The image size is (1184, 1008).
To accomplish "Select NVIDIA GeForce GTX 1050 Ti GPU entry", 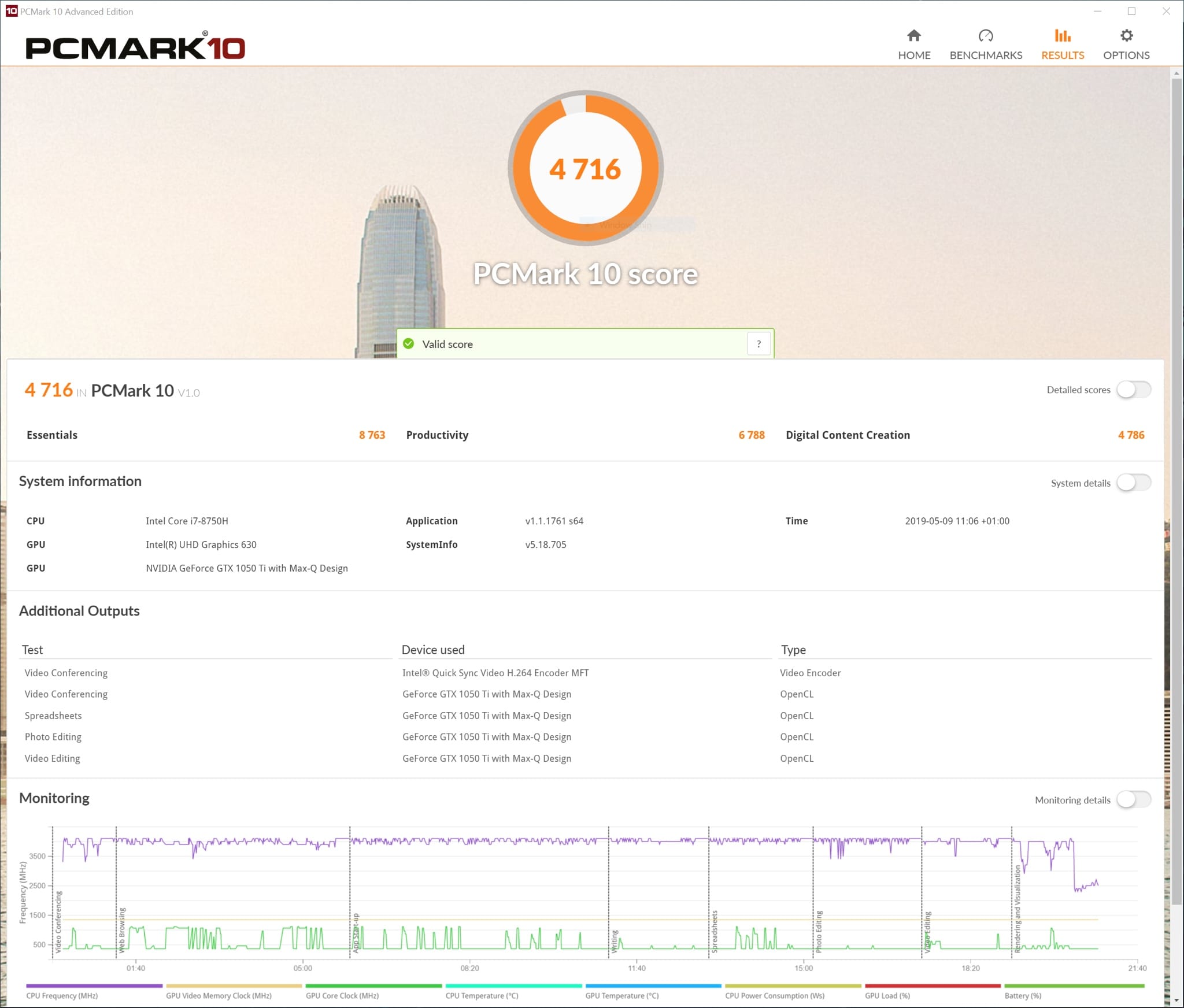I will tap(247, 568).
